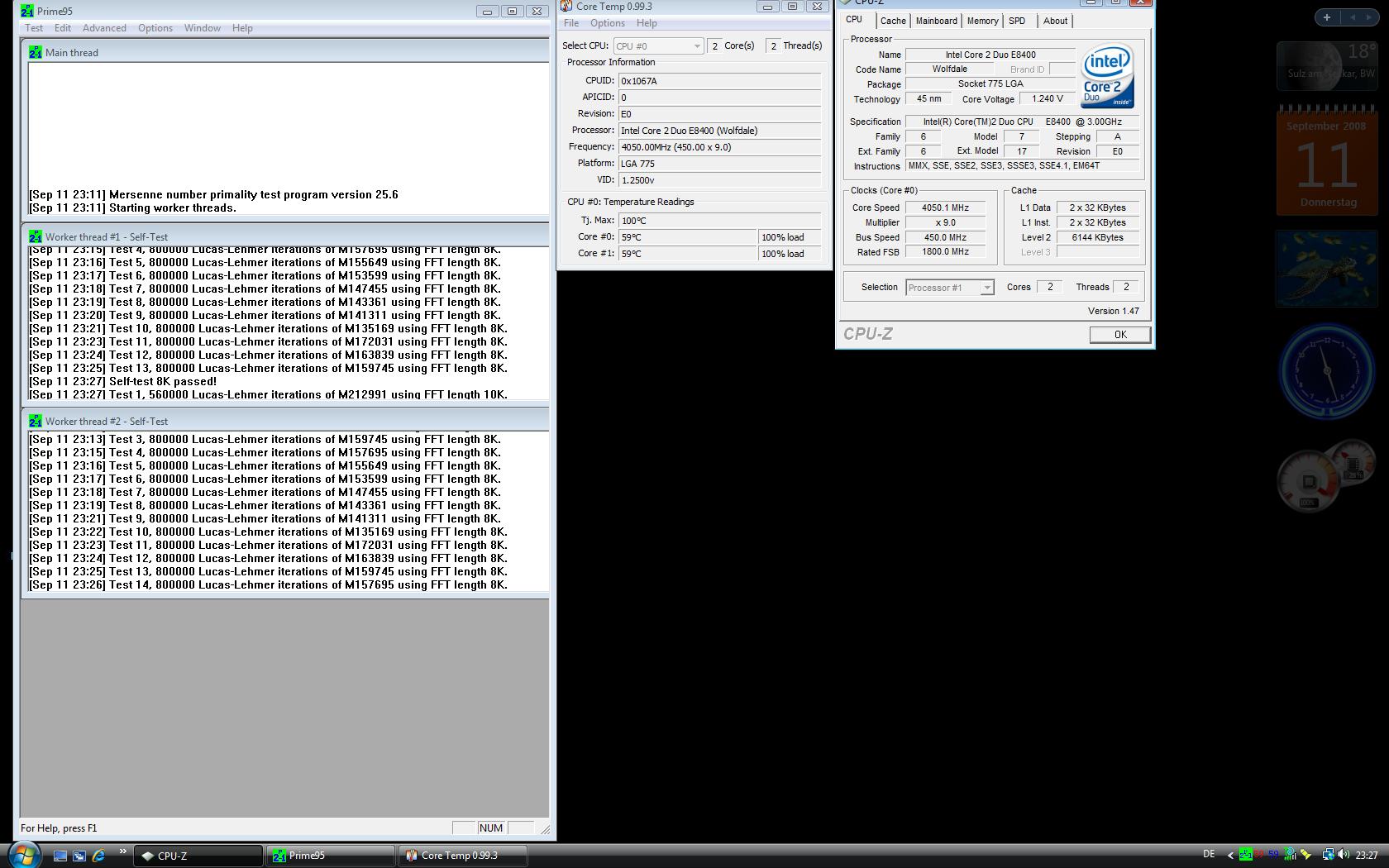Open Prime95 Test menu
Image resolution: width=1389 pixels, height=868 pixels.
click(34, 28)
